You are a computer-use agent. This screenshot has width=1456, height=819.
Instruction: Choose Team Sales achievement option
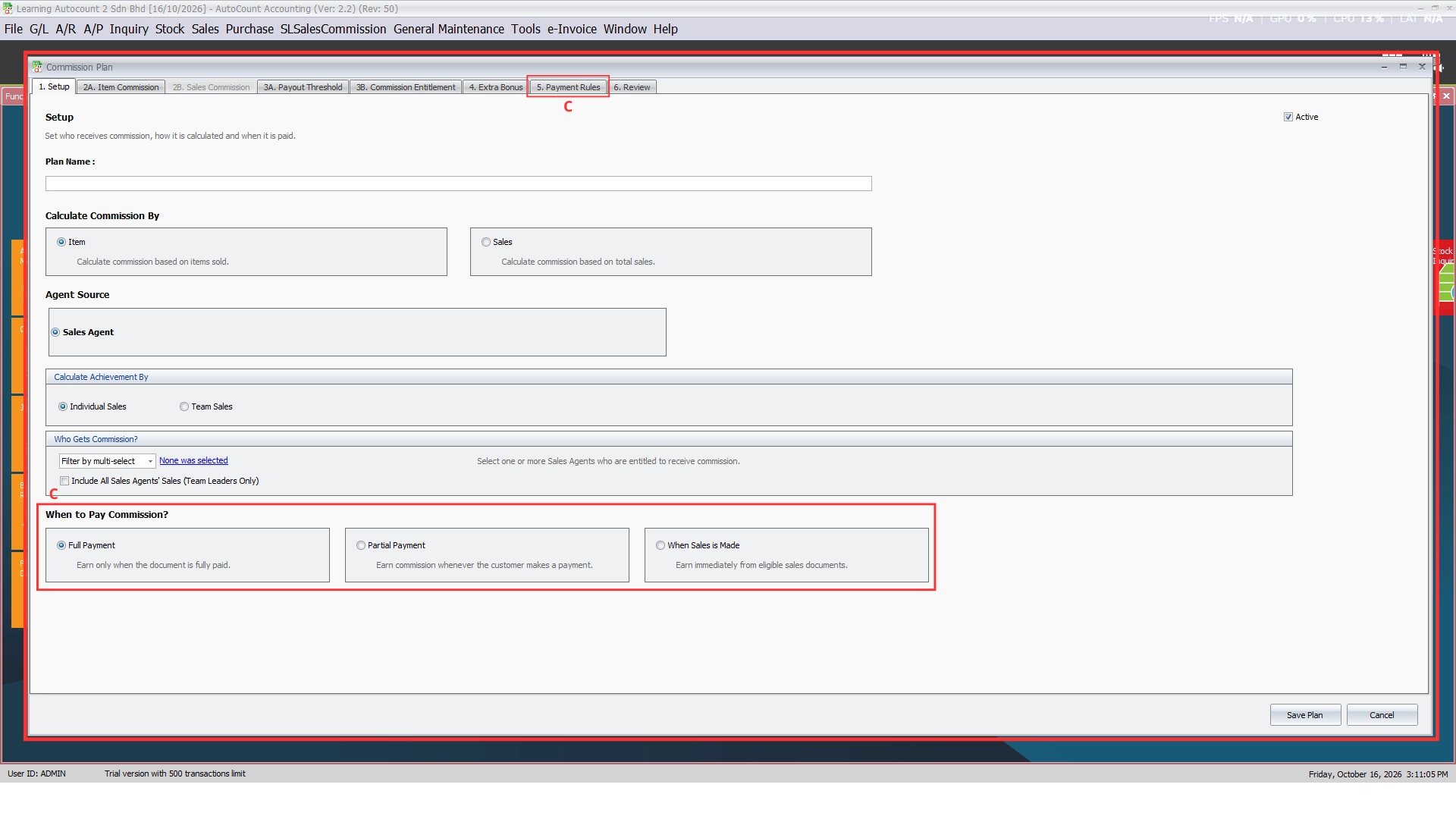pyautogui.click(x=184, y=406)
